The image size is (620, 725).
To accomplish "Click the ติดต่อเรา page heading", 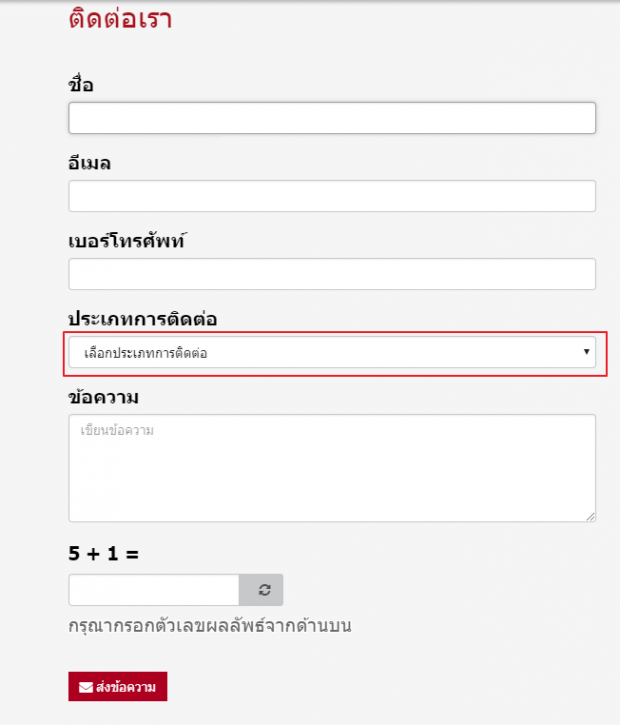I will [x=120, y=19].
